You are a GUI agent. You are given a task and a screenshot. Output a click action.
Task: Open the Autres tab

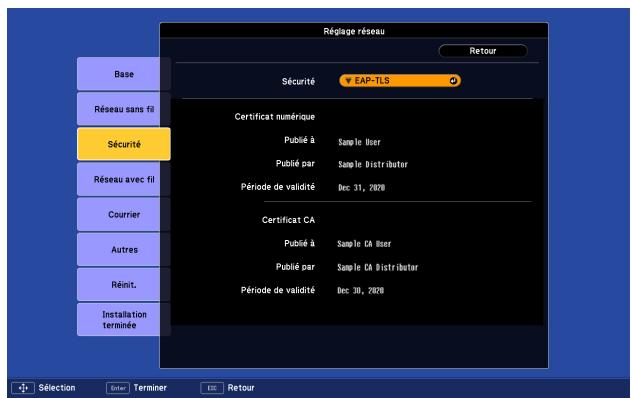124,250
